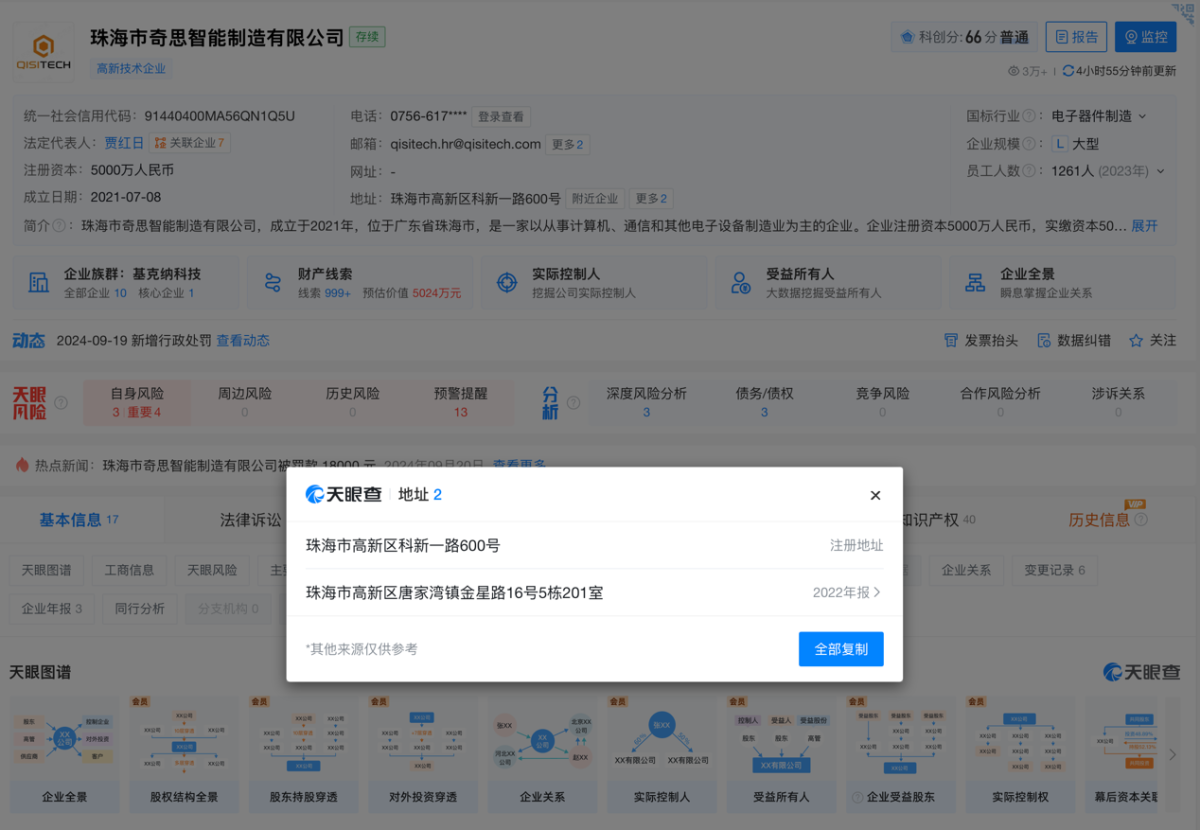Click the 科创分 score badge
This screenshot has height=830, width=1200.
pos(964,37)
